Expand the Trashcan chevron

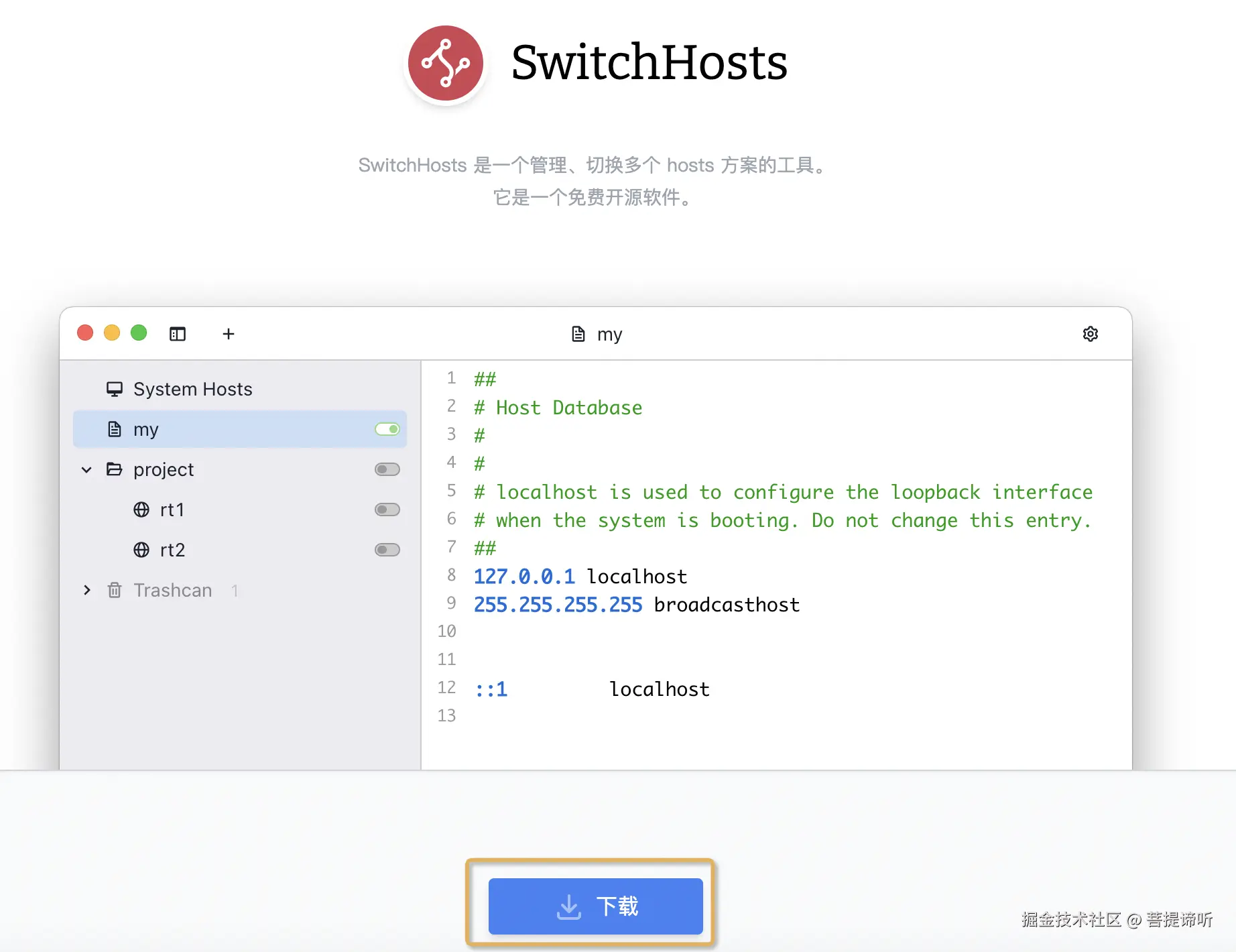coord(86,590)
